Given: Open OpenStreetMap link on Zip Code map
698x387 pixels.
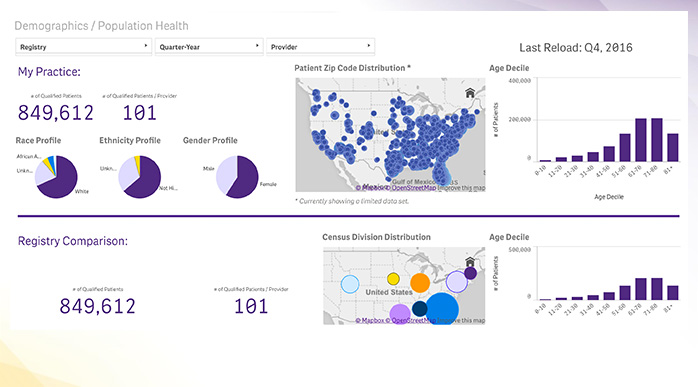Looking at the screenshot, I should tap(414, 188).
